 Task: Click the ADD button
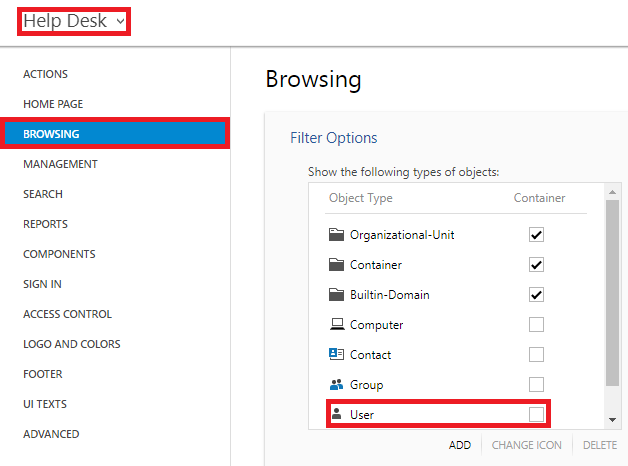point(460,445)
